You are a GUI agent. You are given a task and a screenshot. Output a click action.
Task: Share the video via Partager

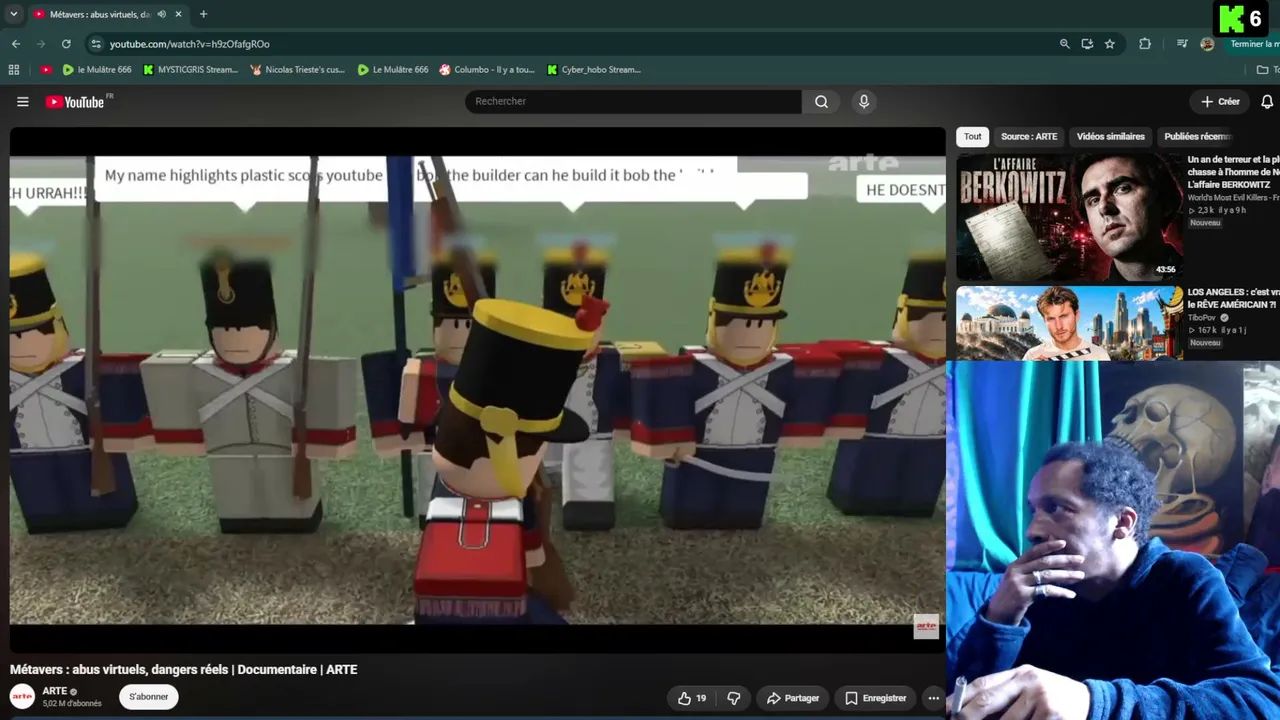tap(793, 698)
